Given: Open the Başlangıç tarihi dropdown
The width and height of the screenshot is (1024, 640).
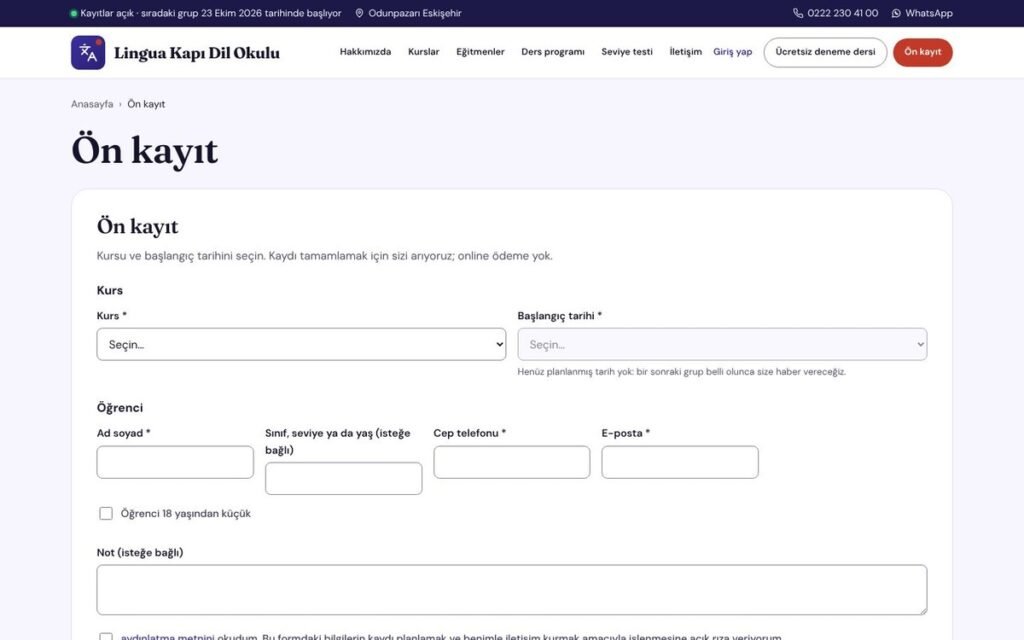Looking at the screenshot, I should click(722, 344).
